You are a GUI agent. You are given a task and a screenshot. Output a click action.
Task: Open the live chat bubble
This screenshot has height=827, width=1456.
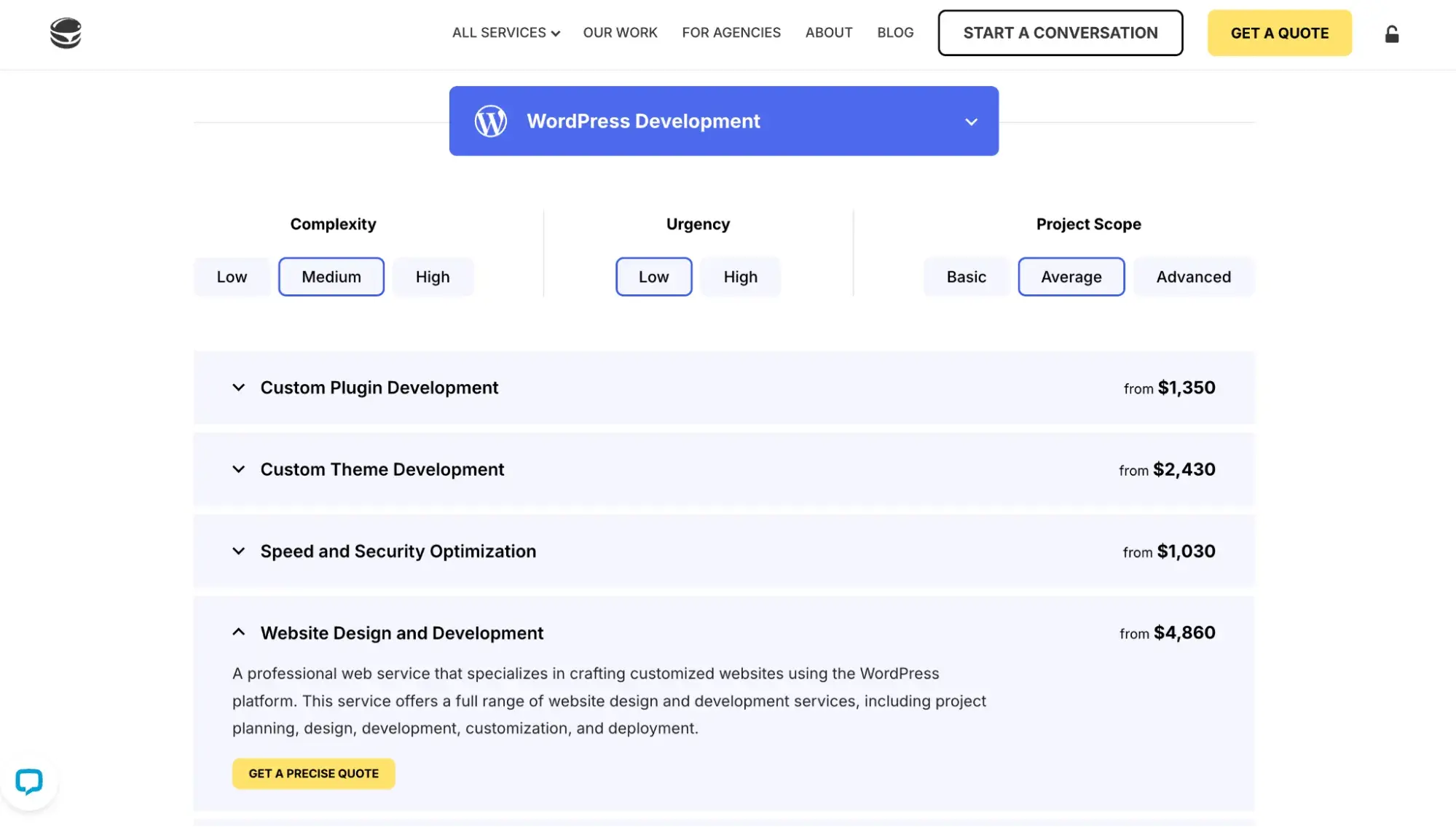pyautogui.click(x=29, y=782)
